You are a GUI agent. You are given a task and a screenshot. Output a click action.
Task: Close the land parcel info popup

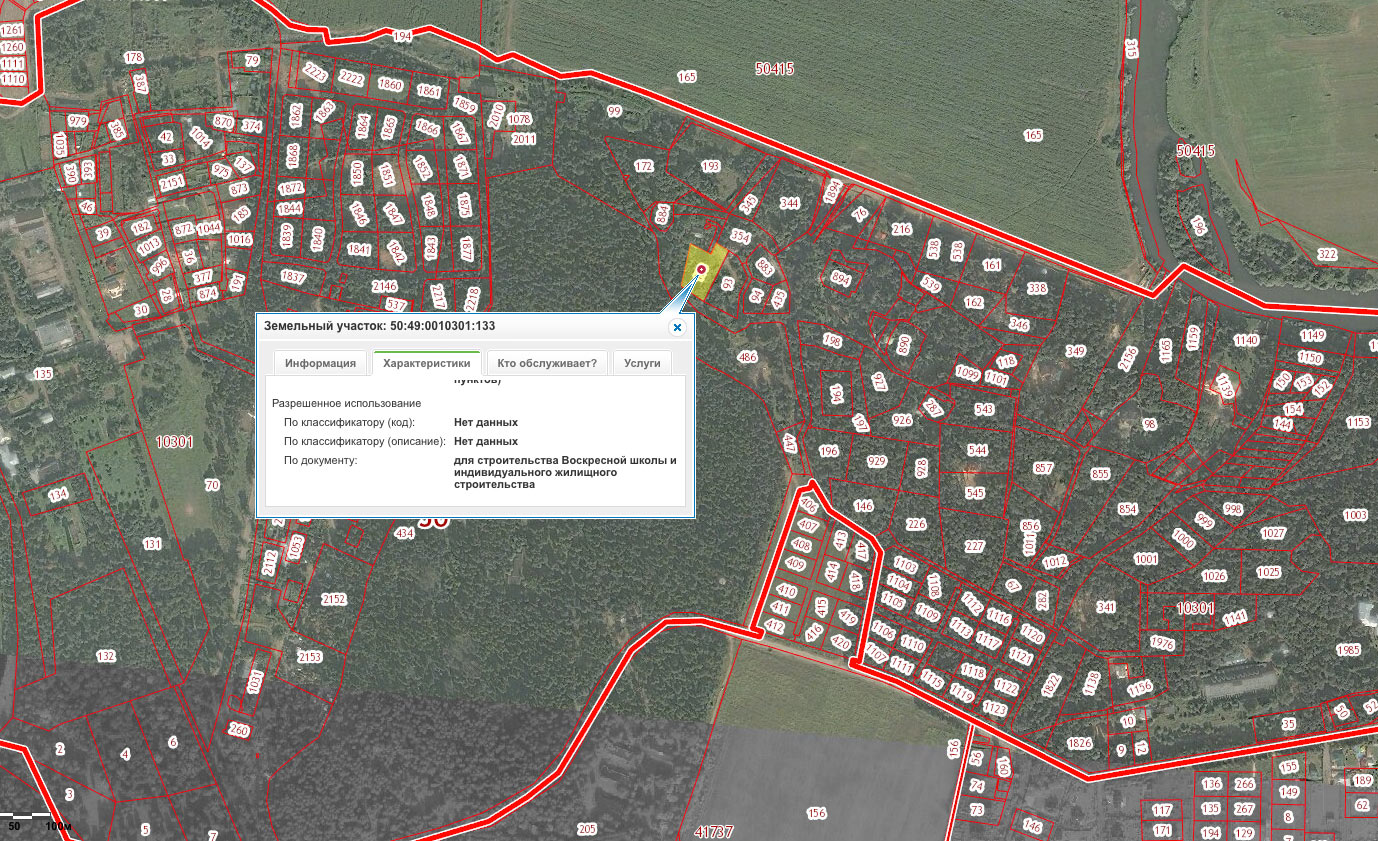tap(677, 327)
